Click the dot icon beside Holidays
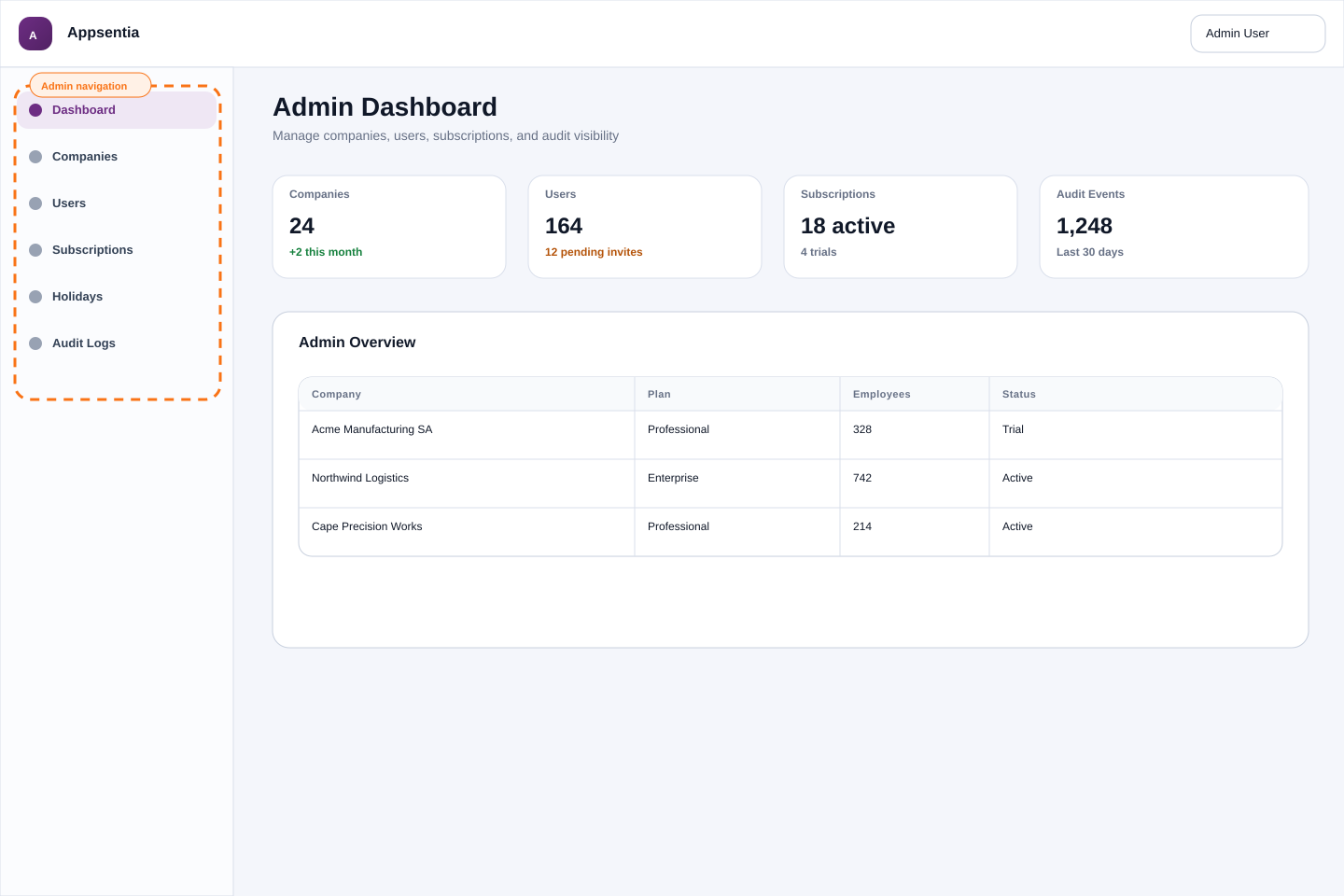 (35, 297)
